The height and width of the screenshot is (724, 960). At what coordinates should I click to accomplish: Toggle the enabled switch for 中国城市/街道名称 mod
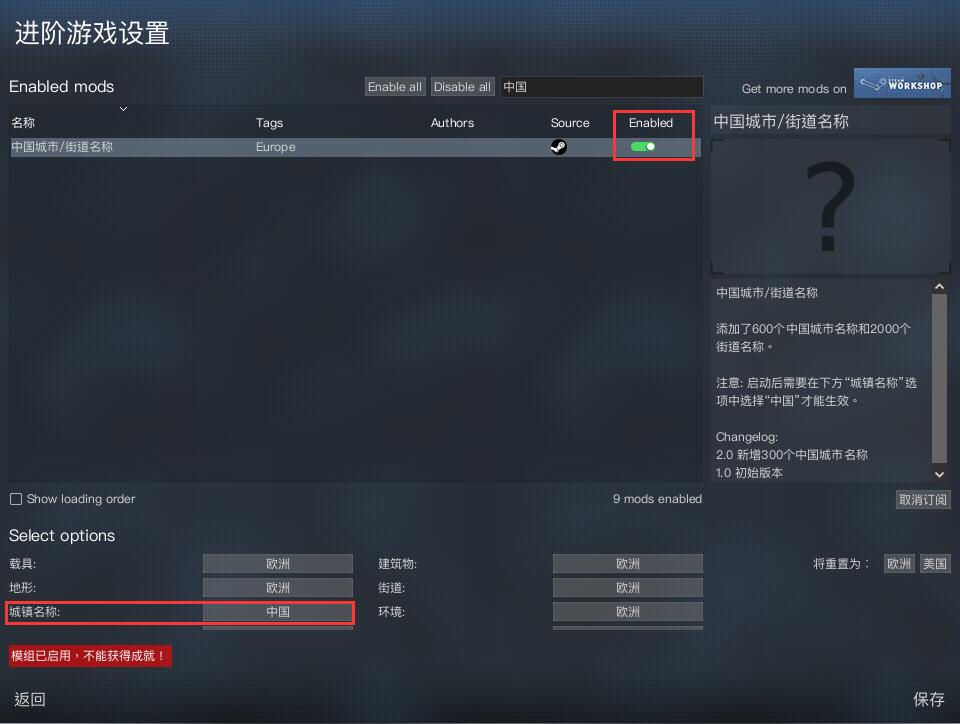point(643,147)
